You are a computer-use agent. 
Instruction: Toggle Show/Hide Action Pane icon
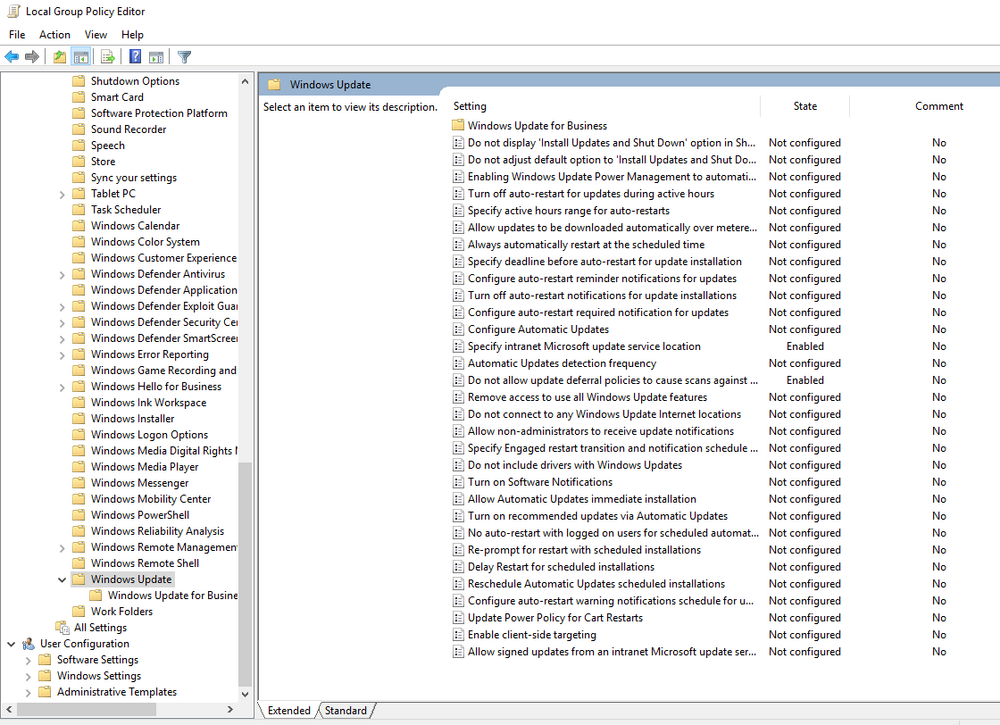click(x=156, y=57)
